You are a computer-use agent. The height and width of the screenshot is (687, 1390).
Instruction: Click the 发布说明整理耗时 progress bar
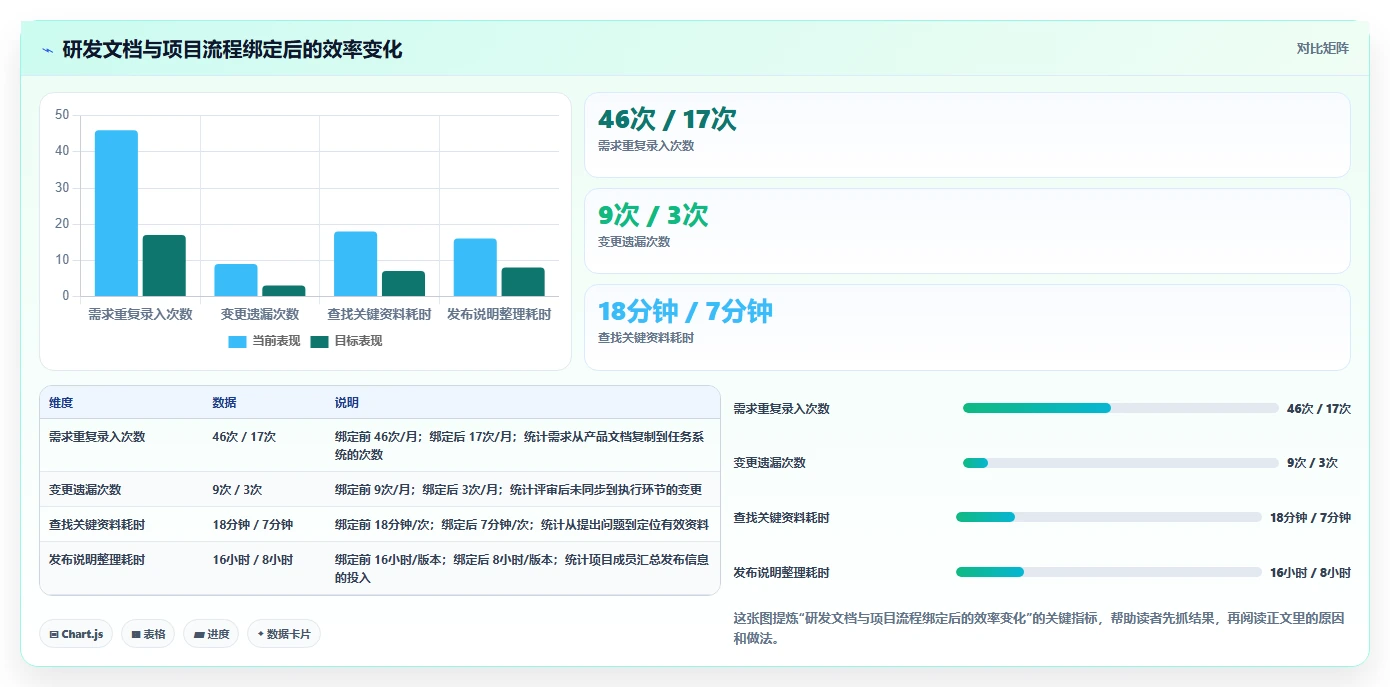(x=1109, y=572)
